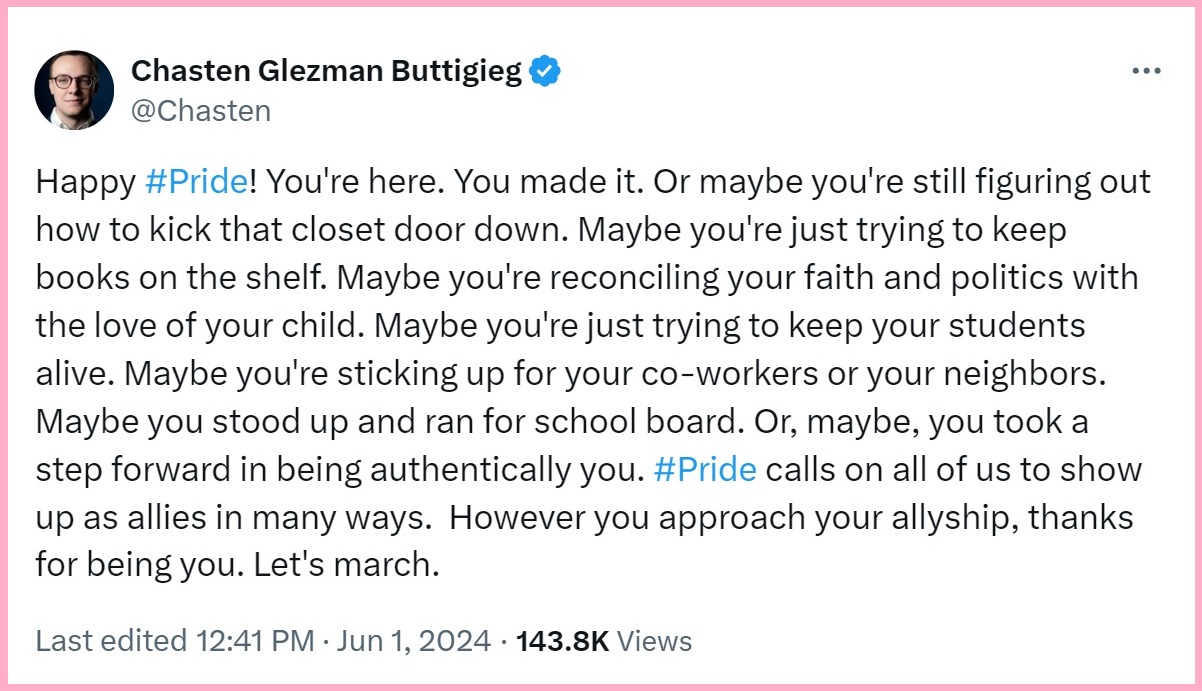The width and height of the screenshot is (1202, 691).
Task: Open the three-dot More options menu
Action: coord(1146,71)
